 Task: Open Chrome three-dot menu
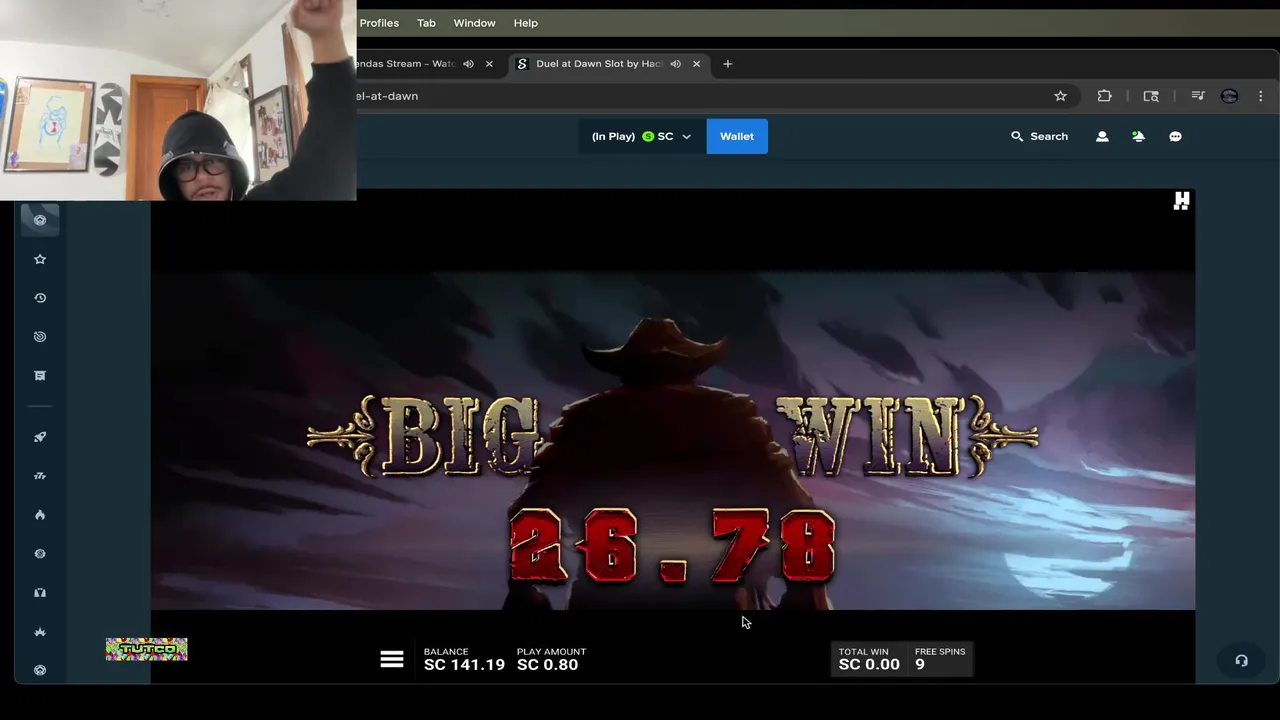click(x=1260, y=96)
